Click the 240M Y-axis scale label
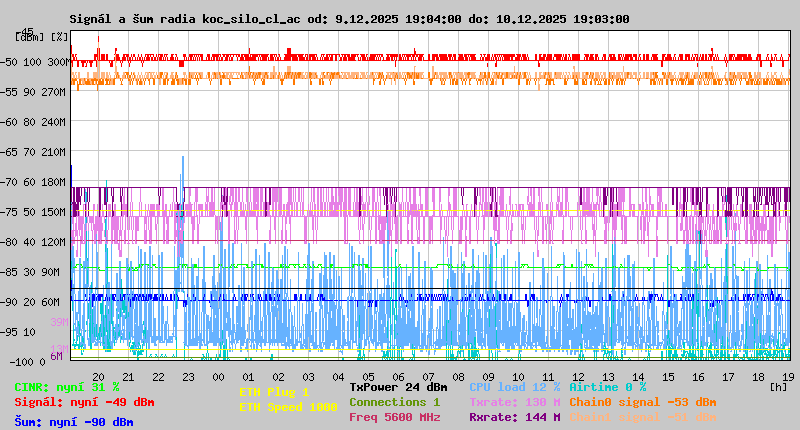The height and width of the screenshot is (430, 800). (52, 122)
